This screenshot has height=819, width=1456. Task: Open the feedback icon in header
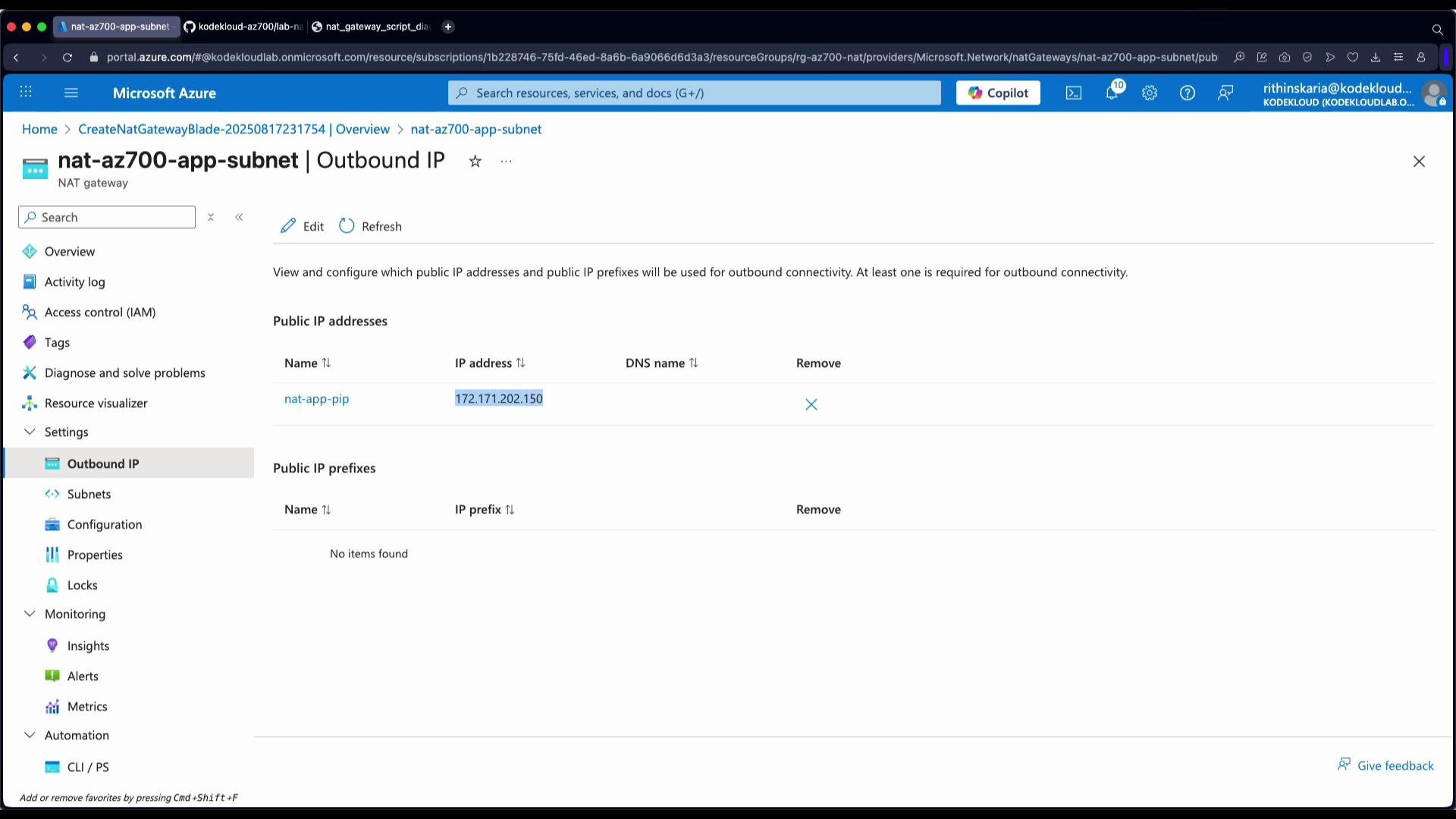[1225, 93]
